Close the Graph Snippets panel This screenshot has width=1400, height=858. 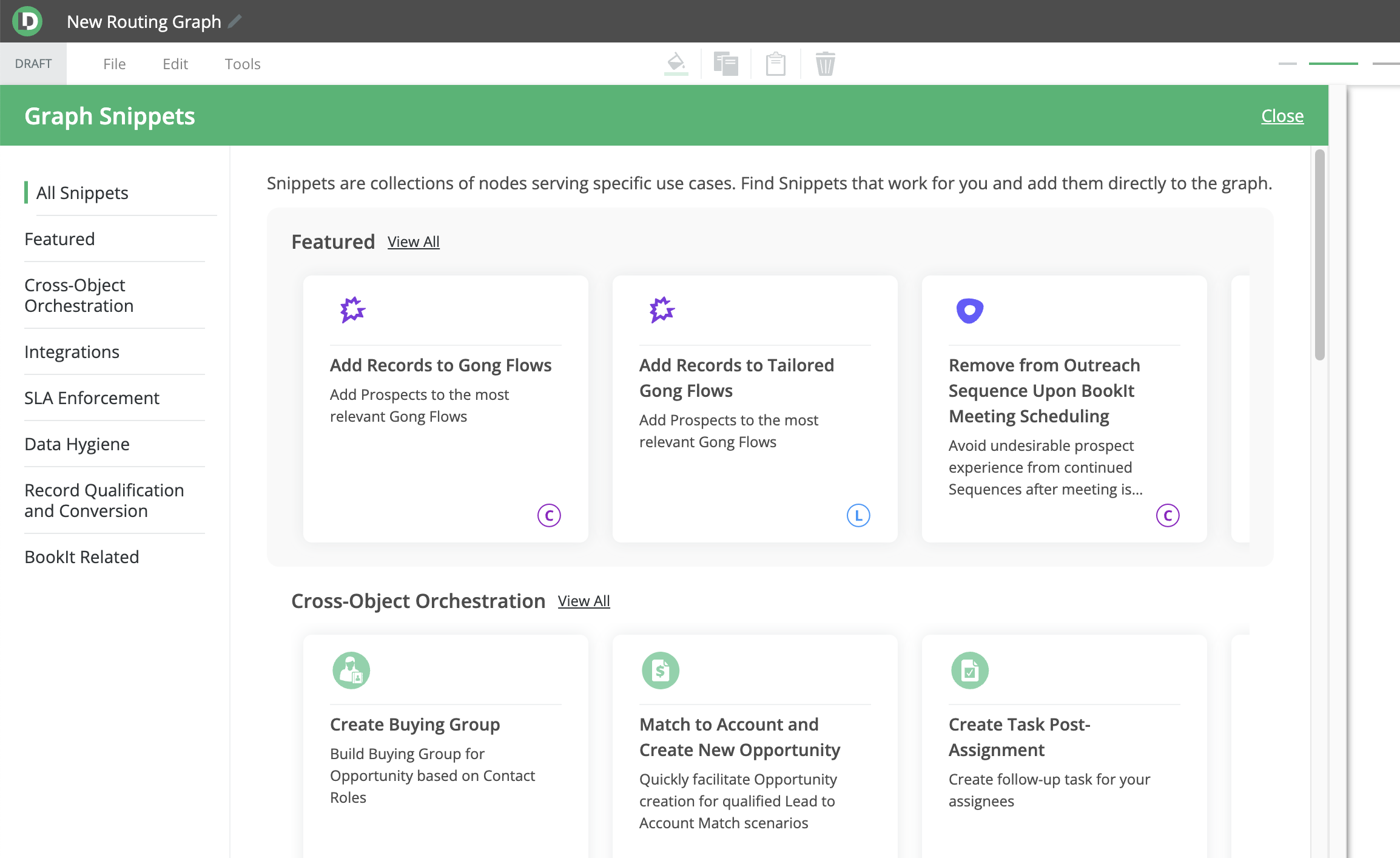click(x=1282, y=115)
